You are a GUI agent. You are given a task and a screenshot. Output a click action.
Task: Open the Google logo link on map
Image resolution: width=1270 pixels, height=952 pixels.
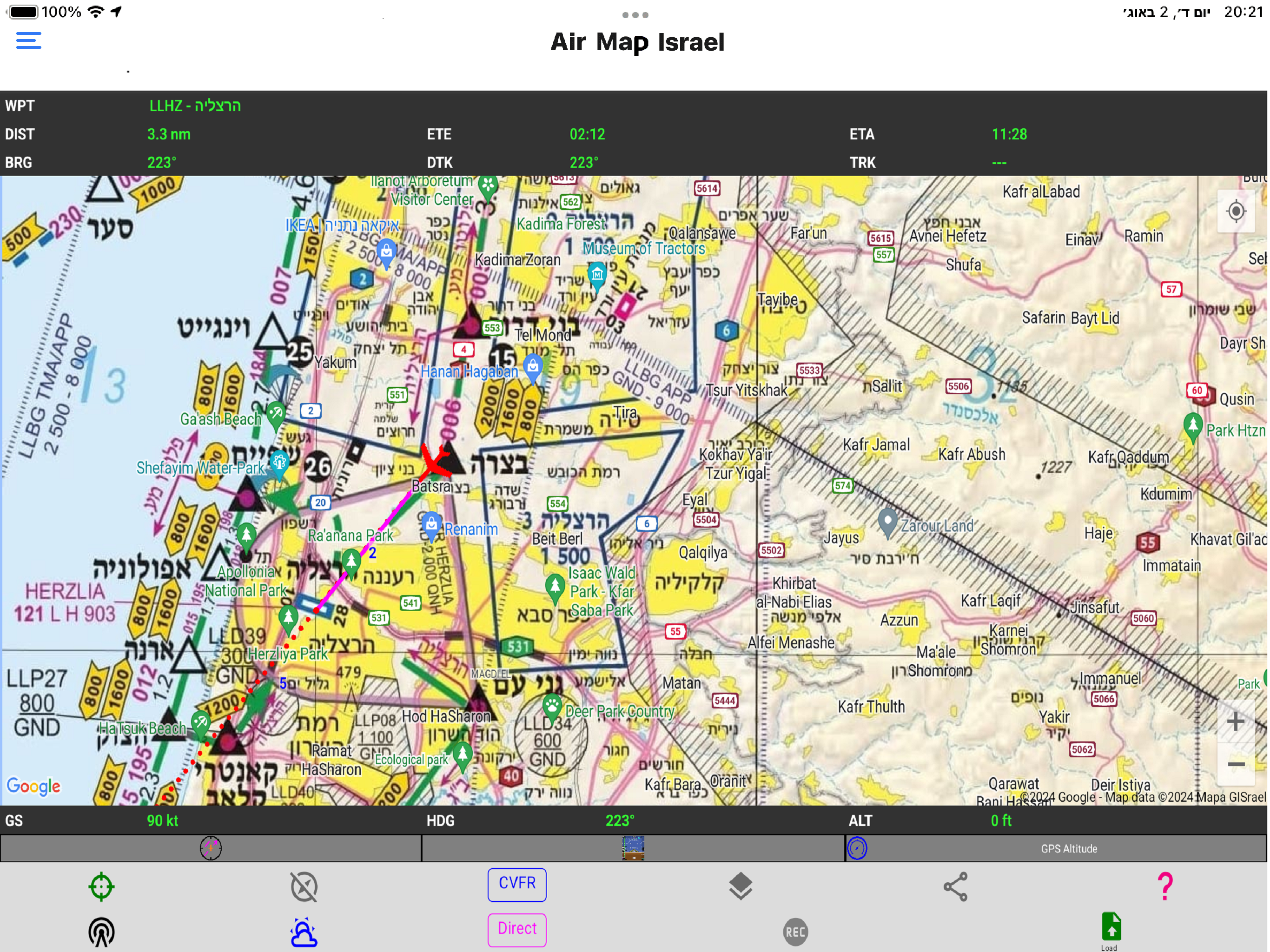coord(33,786)
